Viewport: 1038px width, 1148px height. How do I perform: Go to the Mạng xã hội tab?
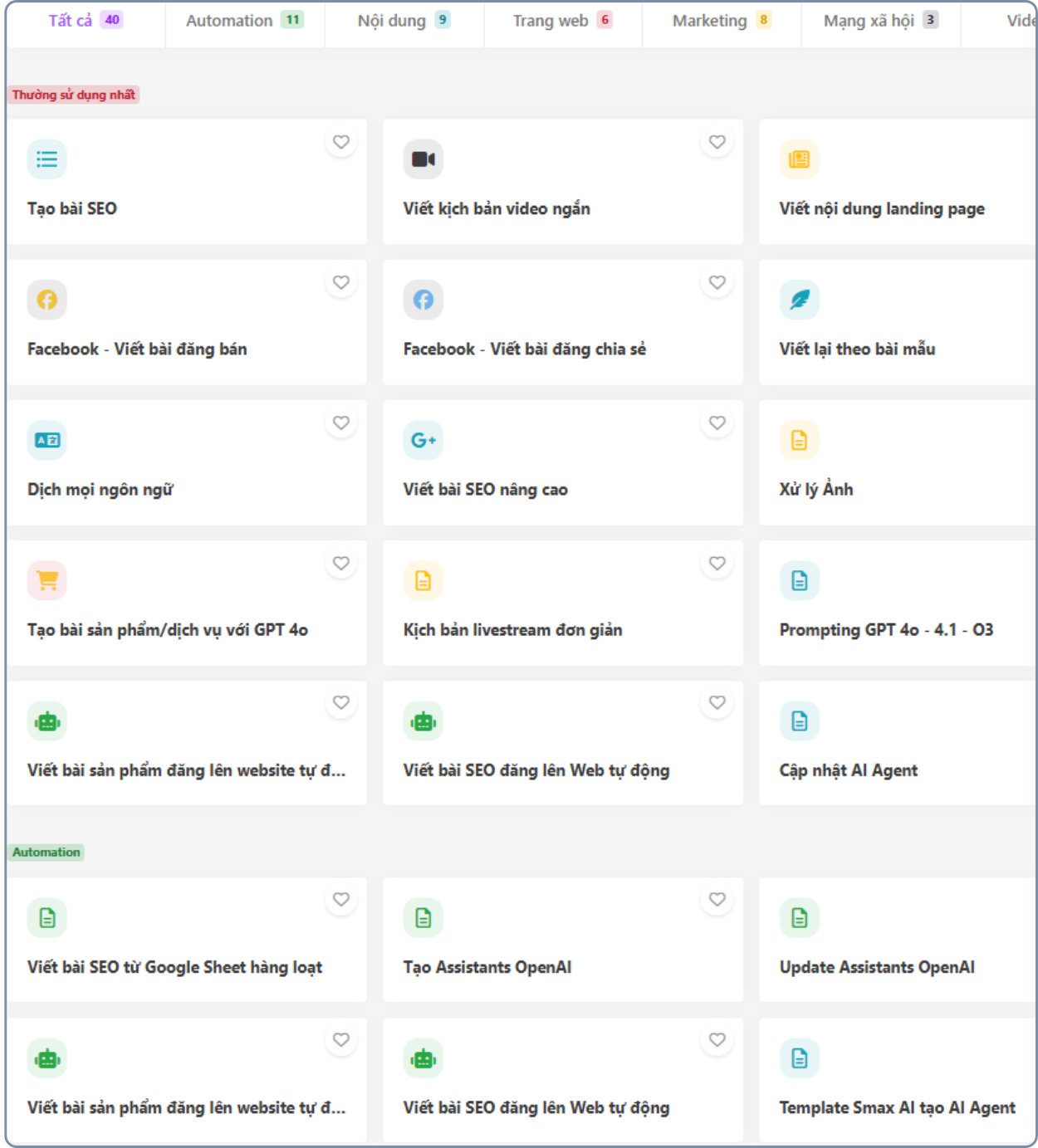[x=880, y=21]
